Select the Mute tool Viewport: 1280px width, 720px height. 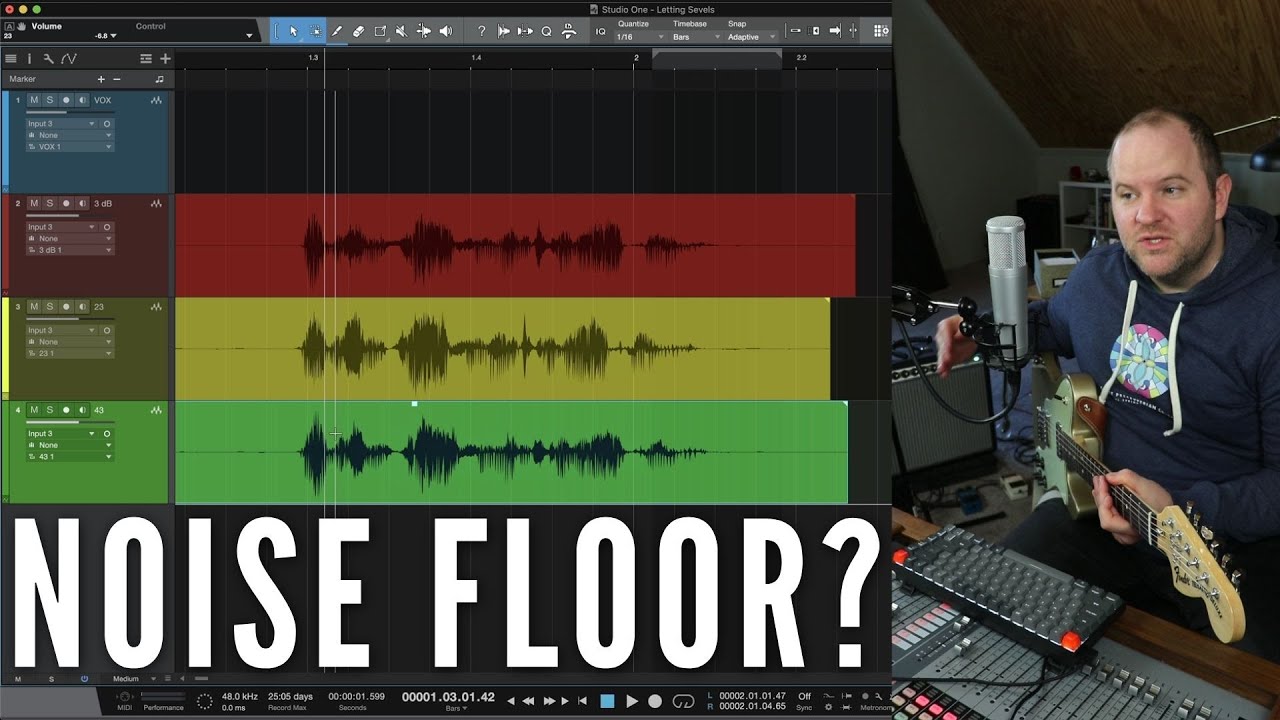[401, 31]
